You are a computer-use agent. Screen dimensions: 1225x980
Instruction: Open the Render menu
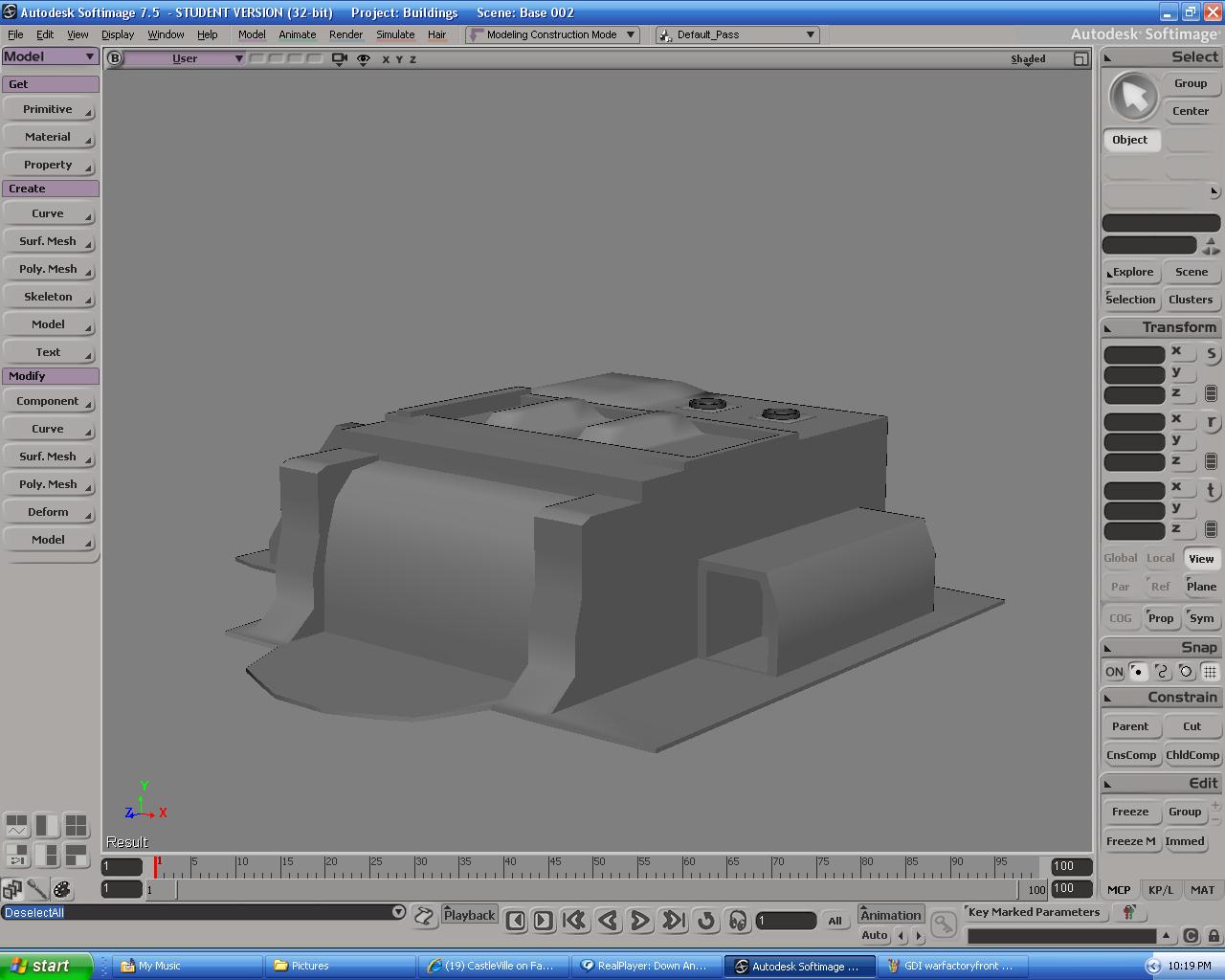345,34
